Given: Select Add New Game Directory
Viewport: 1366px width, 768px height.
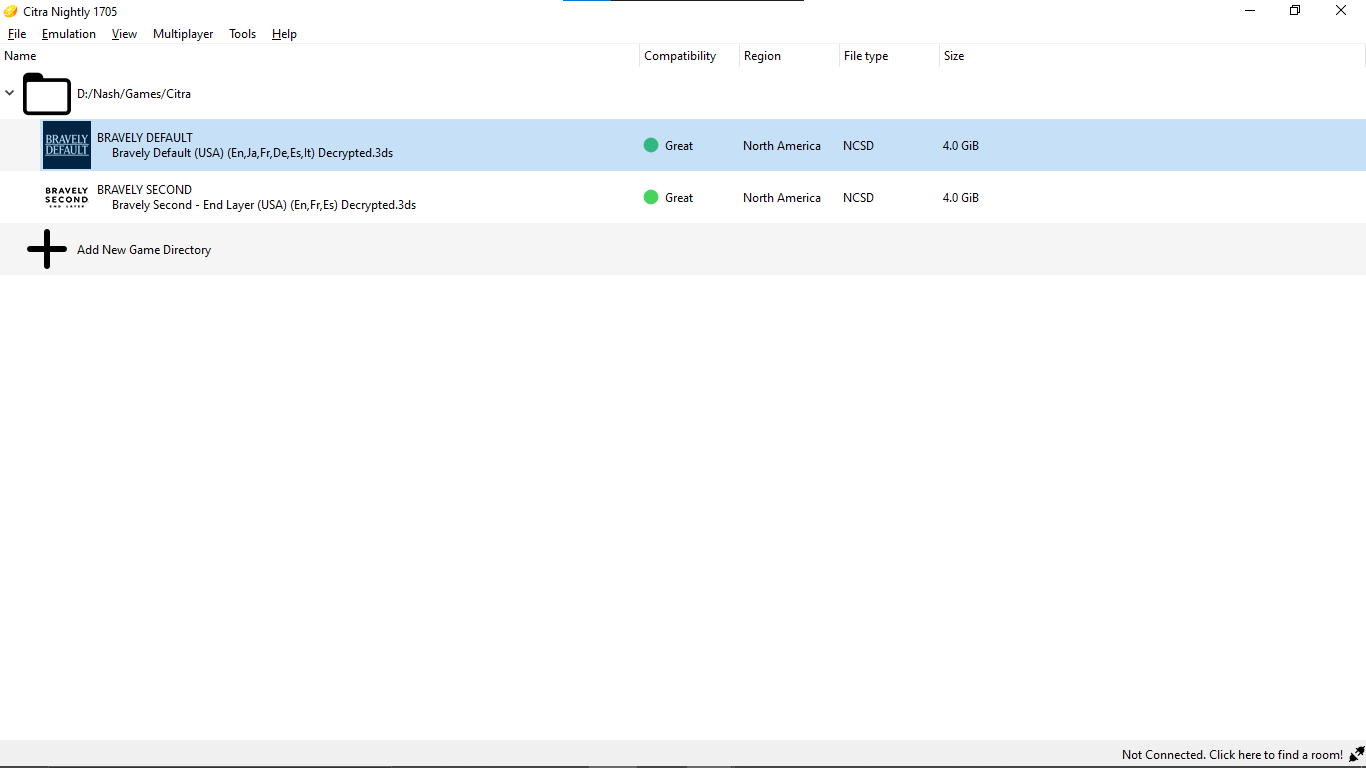Looking at the screenshot, I should [144, 250].
